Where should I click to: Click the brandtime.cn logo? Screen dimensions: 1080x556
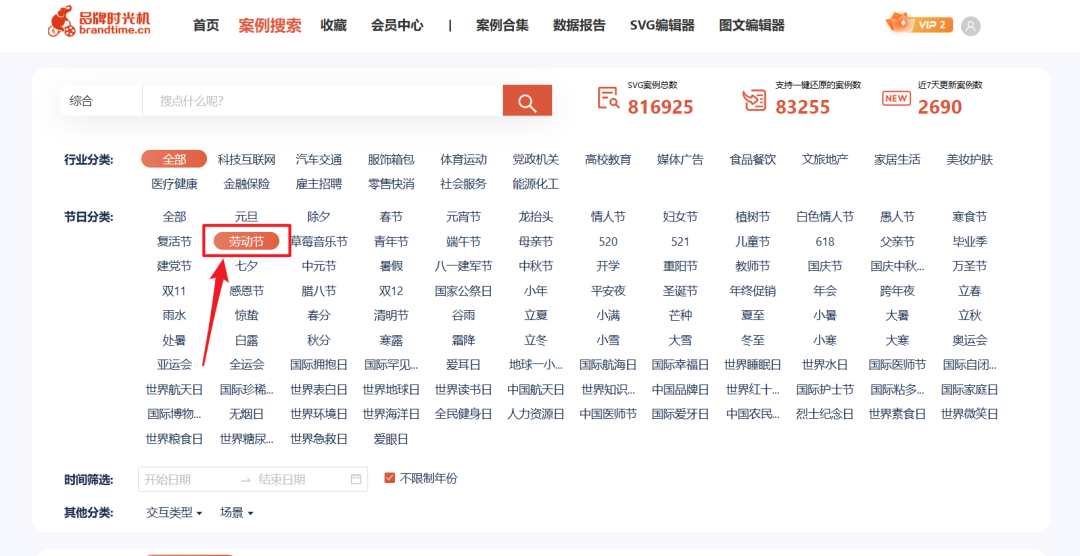98,23
